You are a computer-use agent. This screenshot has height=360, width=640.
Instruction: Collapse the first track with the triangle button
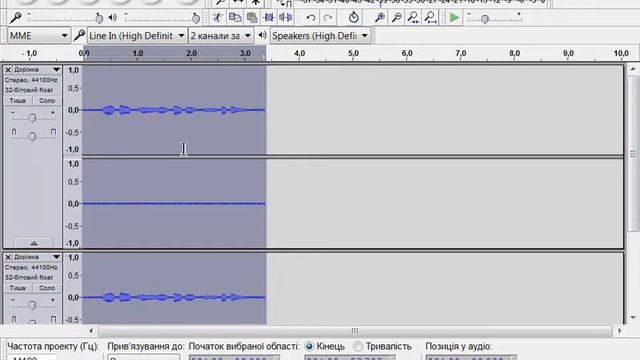pos(34,243)
